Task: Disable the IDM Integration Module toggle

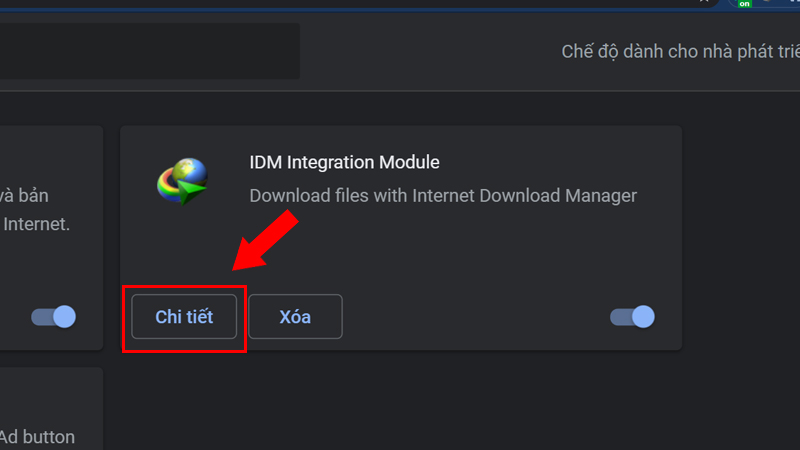Action: 632,317
